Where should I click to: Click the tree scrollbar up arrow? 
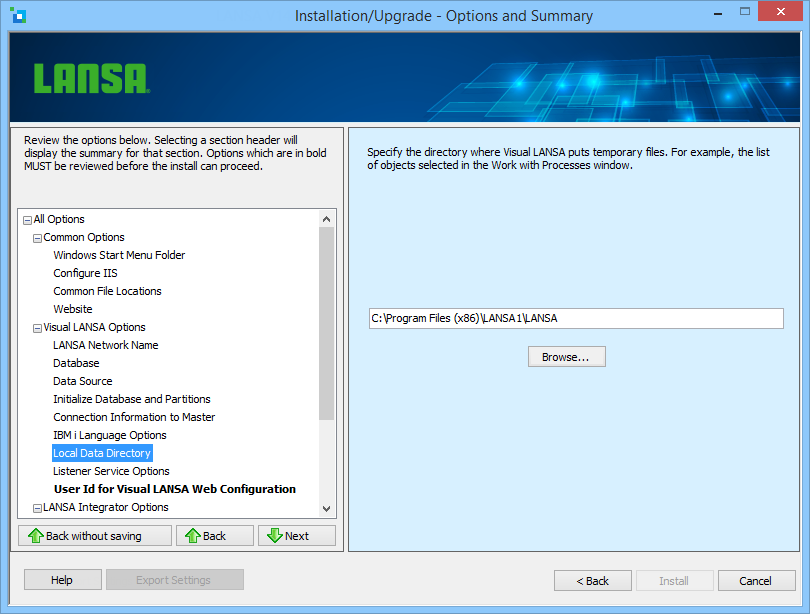point(326,219)
